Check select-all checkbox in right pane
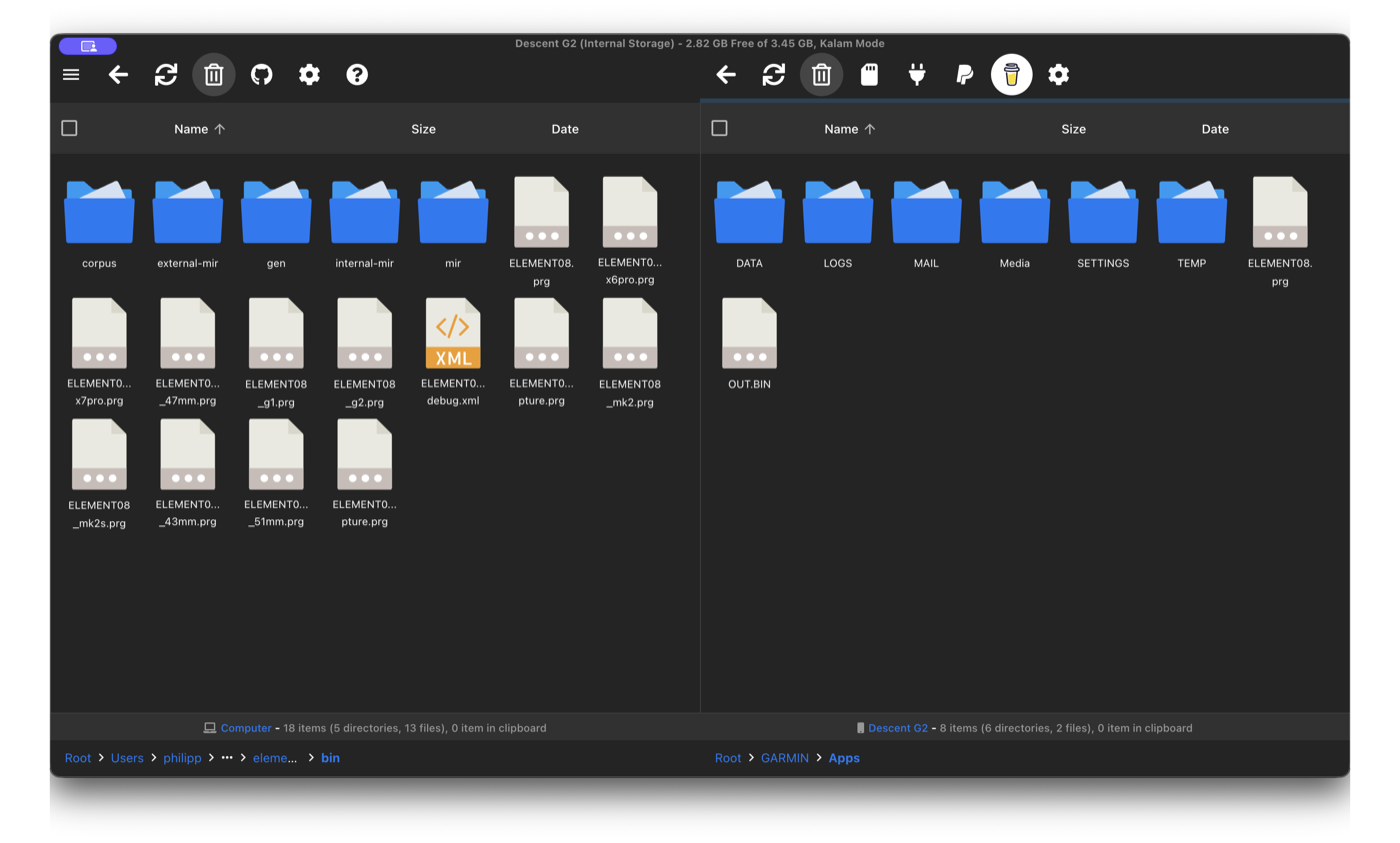The height and width of the screenshot is (843, 1400). [x=719, y=128]
